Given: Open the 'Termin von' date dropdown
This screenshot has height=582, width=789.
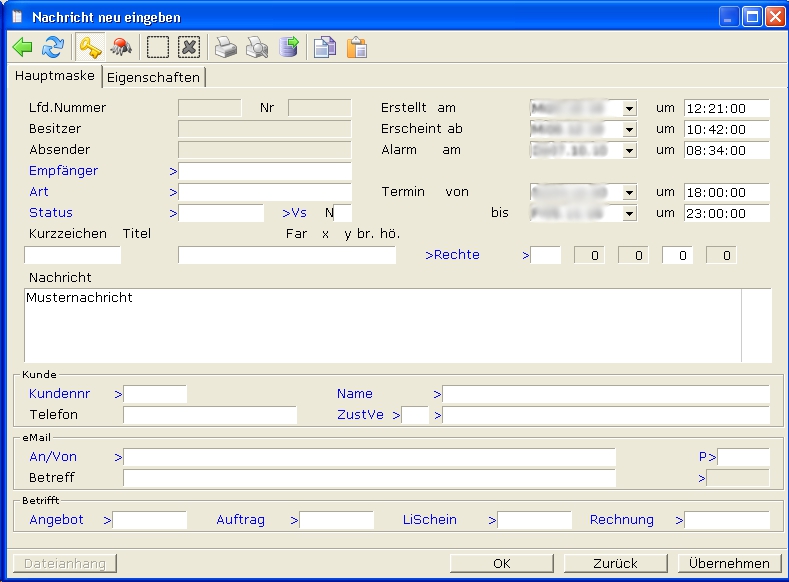Looking at the screenshot, I should point(629,192).
